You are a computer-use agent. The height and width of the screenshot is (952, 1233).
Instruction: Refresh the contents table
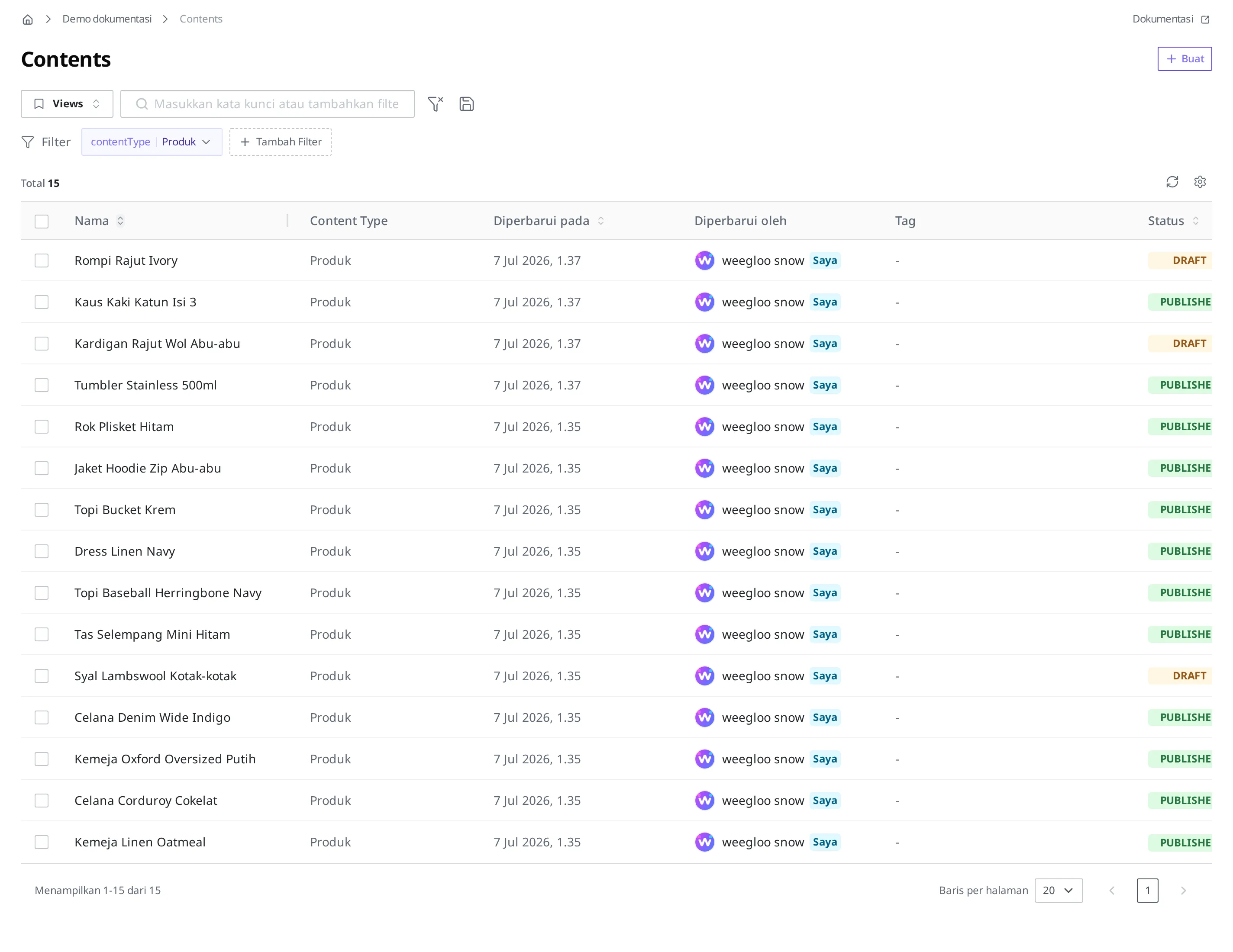click(x=1172, y=182)
